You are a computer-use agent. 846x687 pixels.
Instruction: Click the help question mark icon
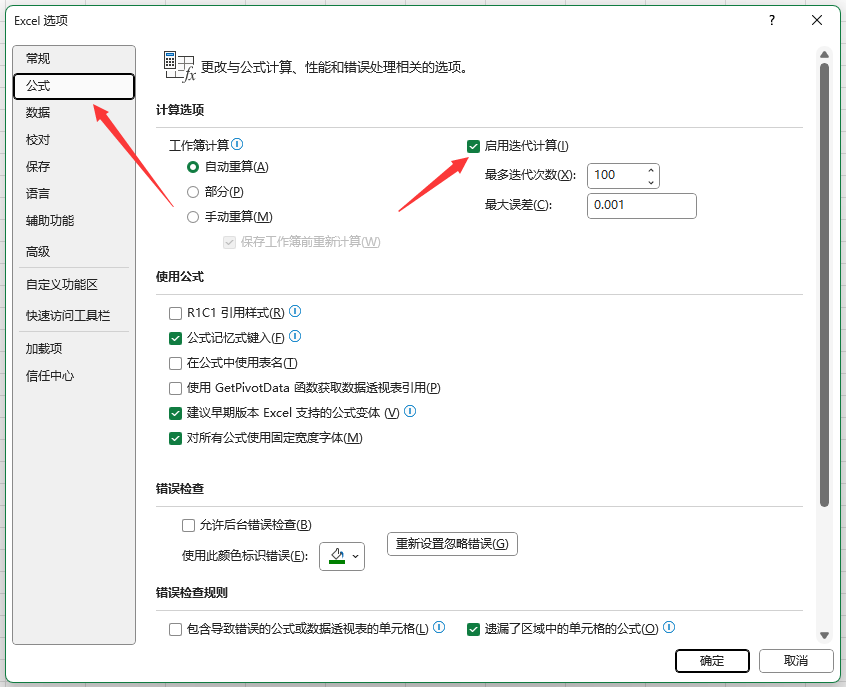tap(772, 21)
